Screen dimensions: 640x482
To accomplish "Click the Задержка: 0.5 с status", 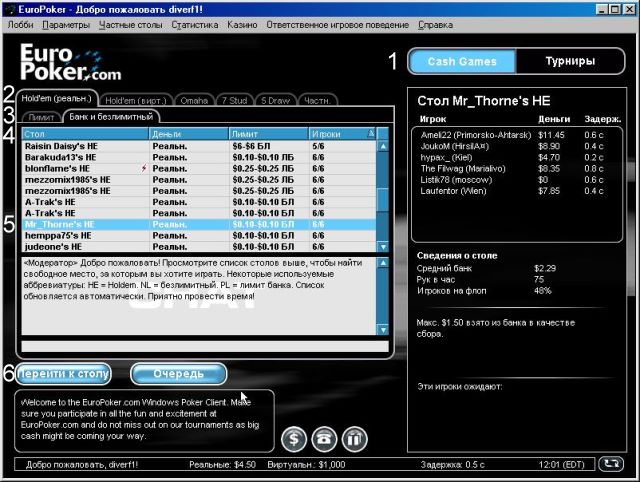I will click(x=453, y=464).
